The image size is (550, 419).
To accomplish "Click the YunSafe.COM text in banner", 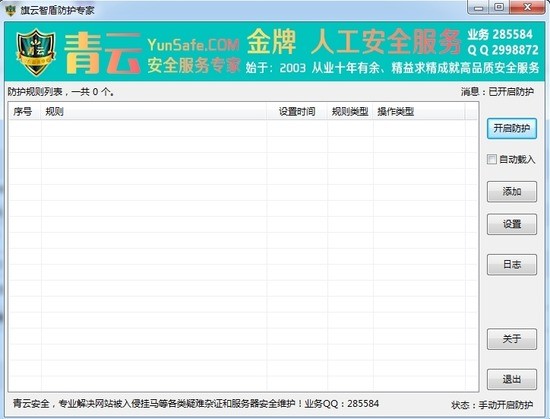I will coord(193,45).
